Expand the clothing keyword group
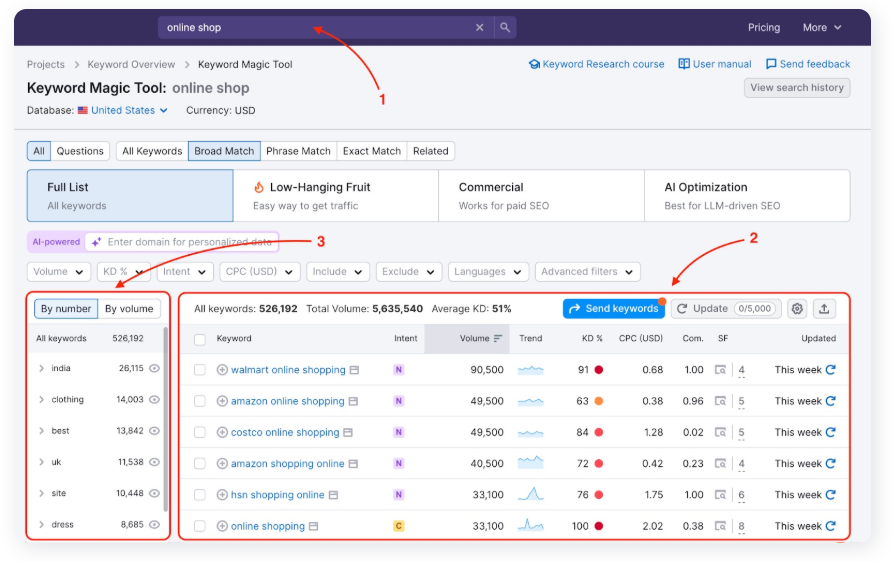Viewport: 892px width, 562px height. [x=41, y=400]
